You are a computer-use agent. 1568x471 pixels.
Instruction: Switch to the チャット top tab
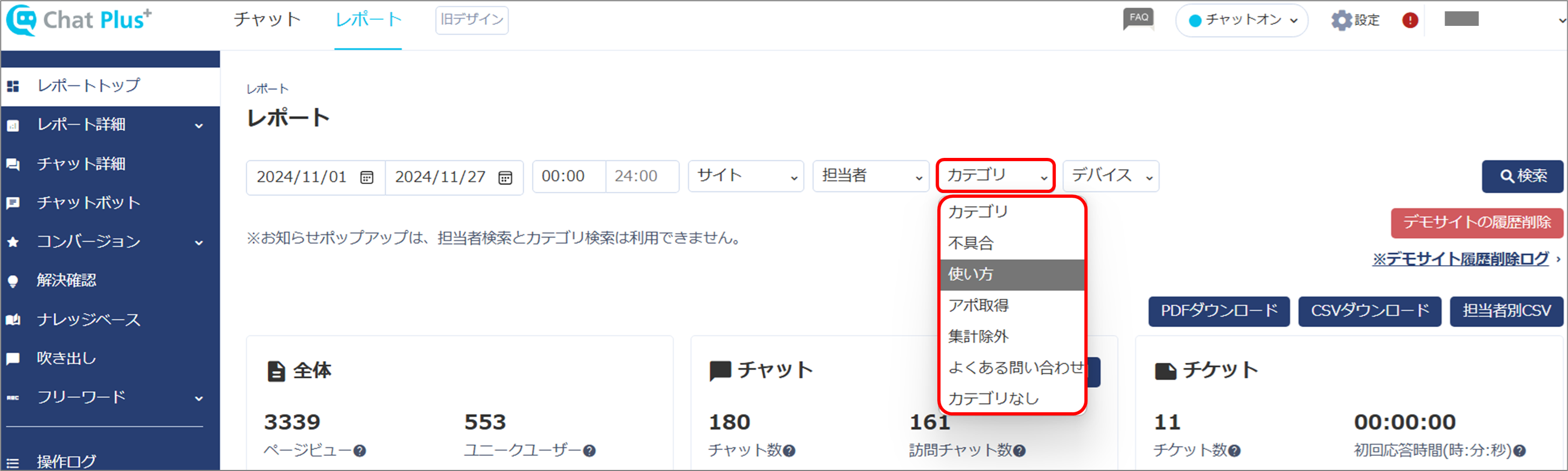click(267, 19)
